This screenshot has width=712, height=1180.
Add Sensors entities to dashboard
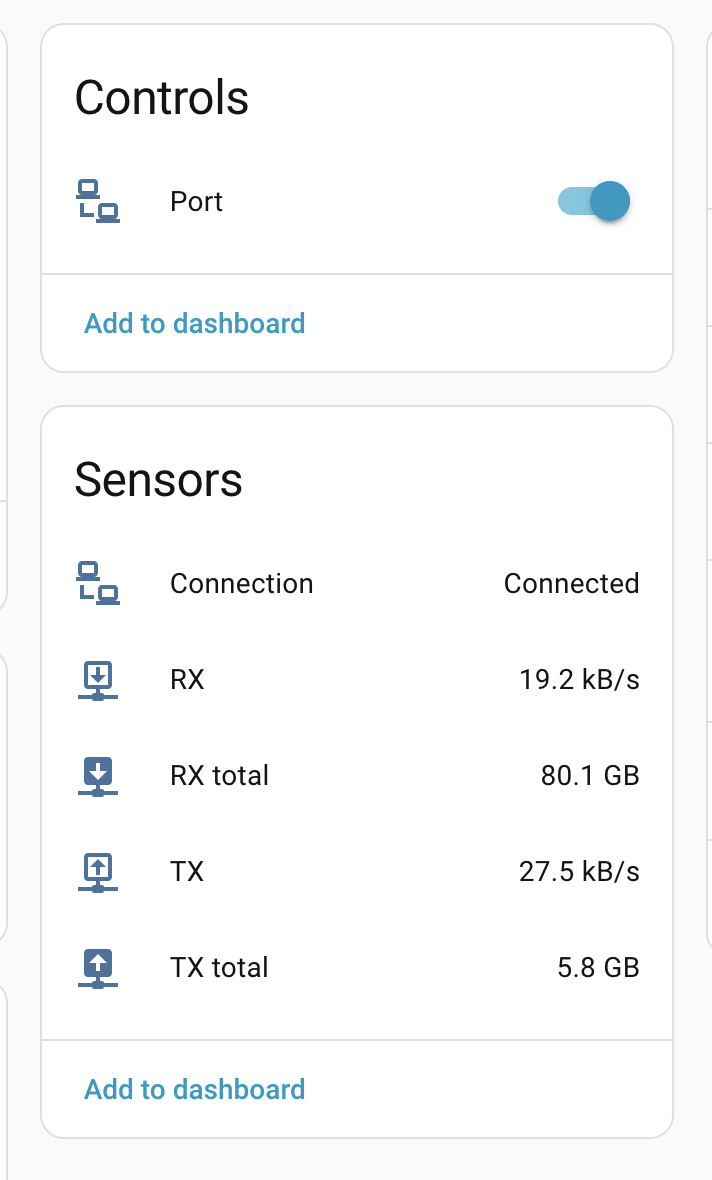pos(195,1089)
